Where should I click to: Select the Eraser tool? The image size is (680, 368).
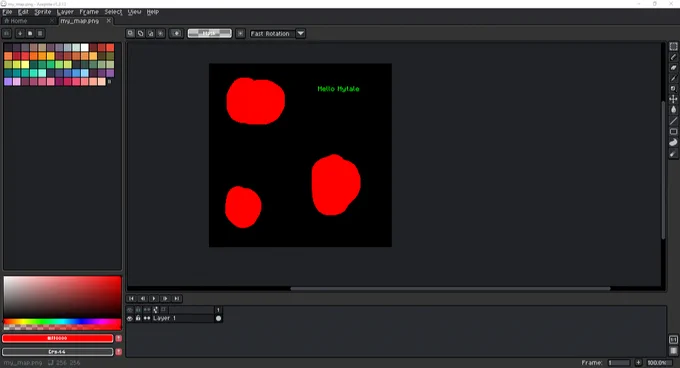click(x=673, y=68)
